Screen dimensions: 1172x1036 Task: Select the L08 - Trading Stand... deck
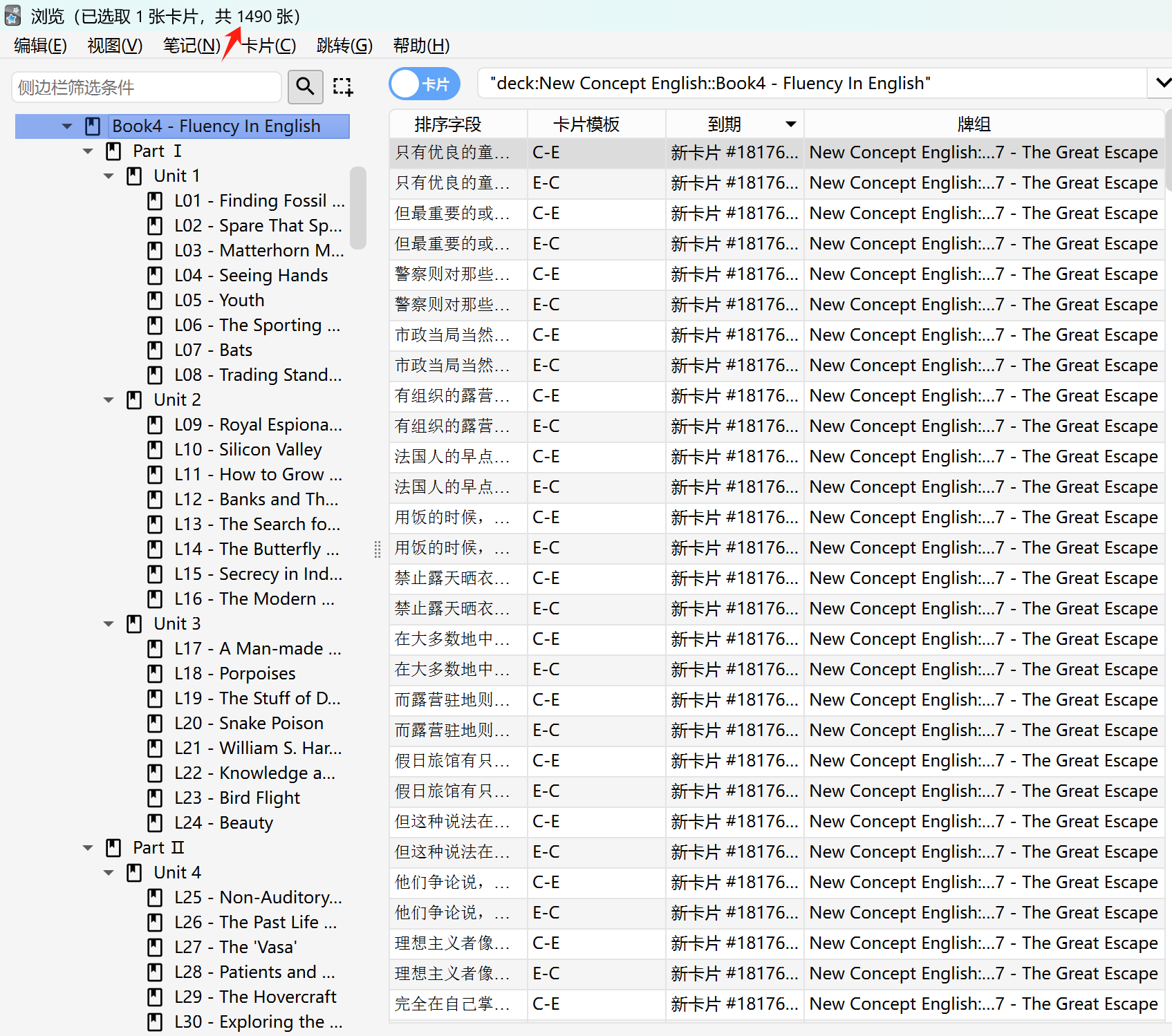click(258, 375)
